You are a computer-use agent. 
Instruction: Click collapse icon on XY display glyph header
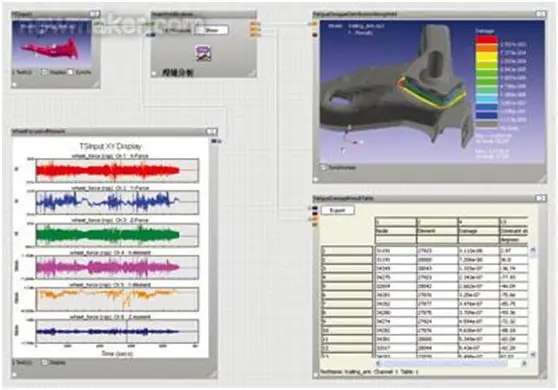[x=212, y=132]
